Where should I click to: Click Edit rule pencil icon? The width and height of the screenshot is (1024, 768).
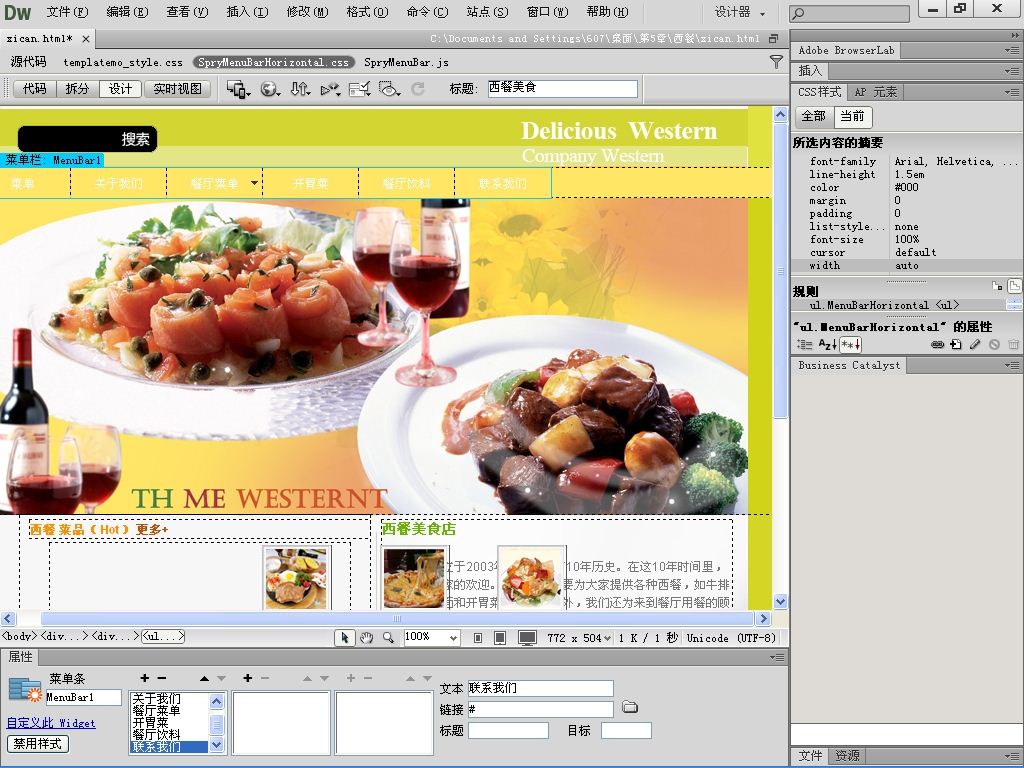point(975,344)
